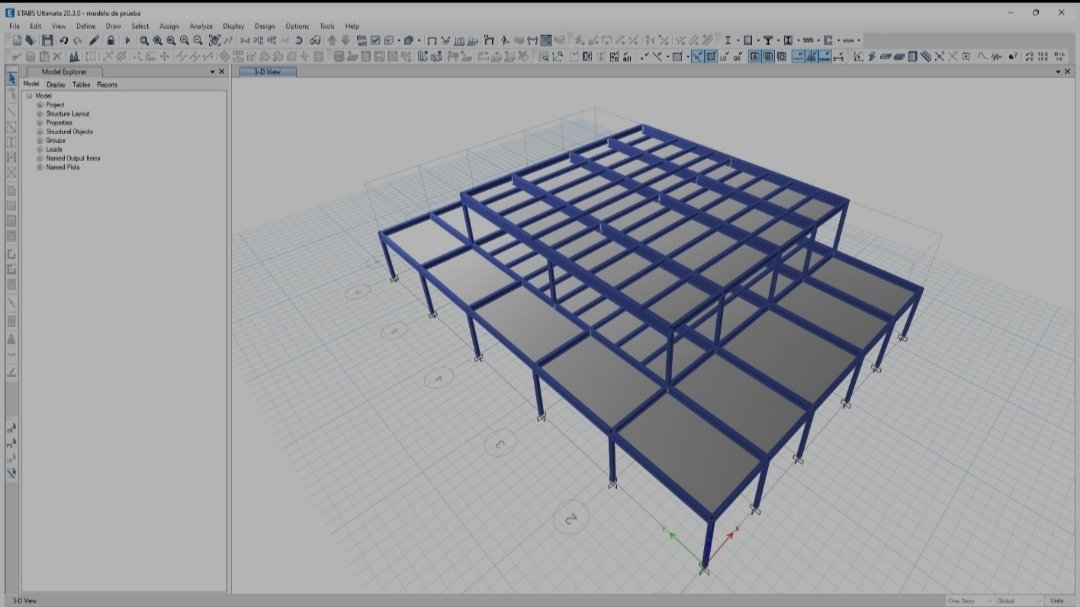The image size is (1080, 607).
Task: Click Move Down in List arrow
Action: pyautogui.click(x=346, y=41)
